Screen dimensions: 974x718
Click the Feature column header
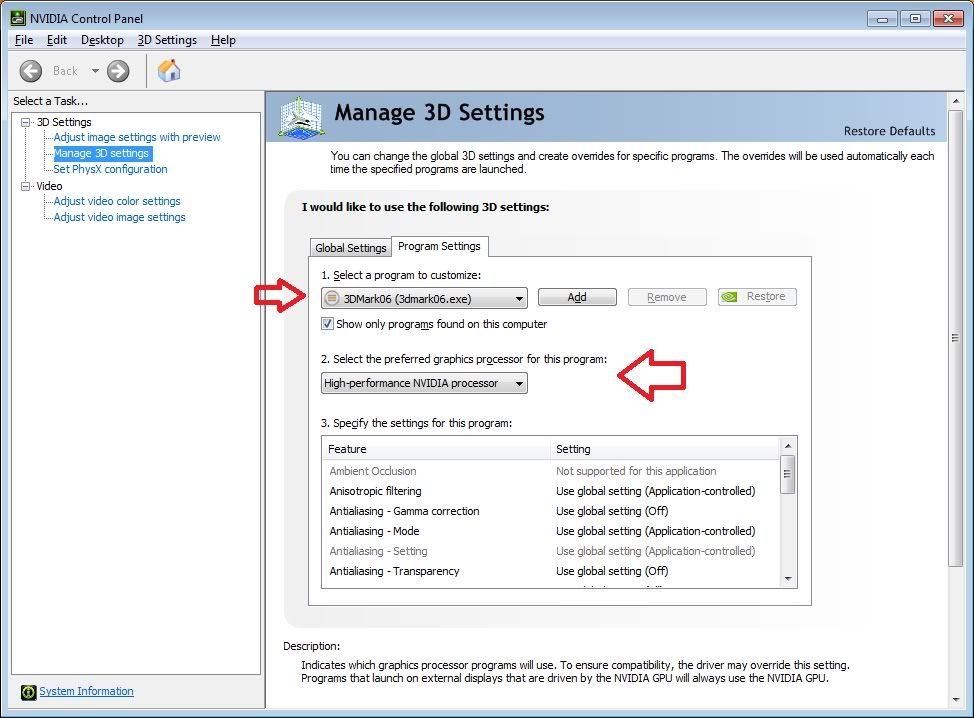coord(436,449)
